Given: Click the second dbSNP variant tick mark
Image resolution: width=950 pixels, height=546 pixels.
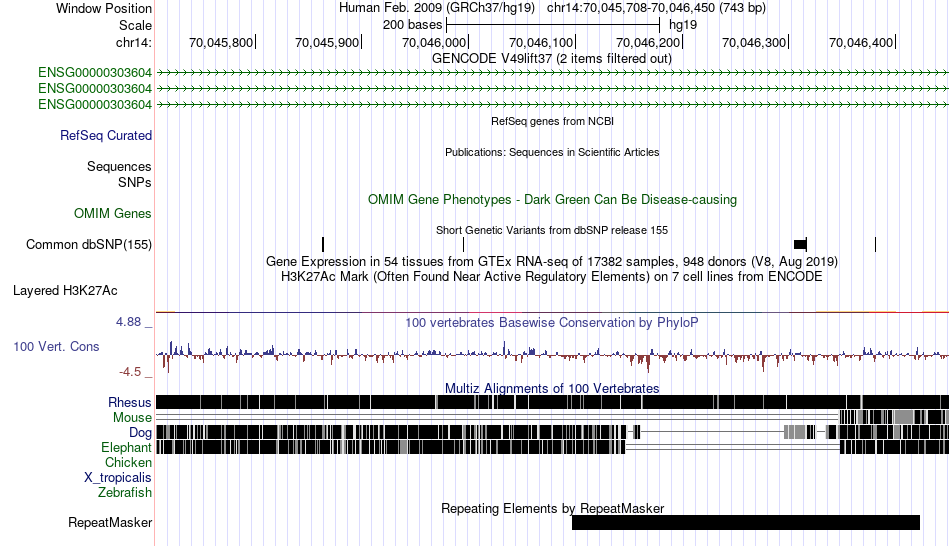Looking at the screenshot, I should coord(463,245).
